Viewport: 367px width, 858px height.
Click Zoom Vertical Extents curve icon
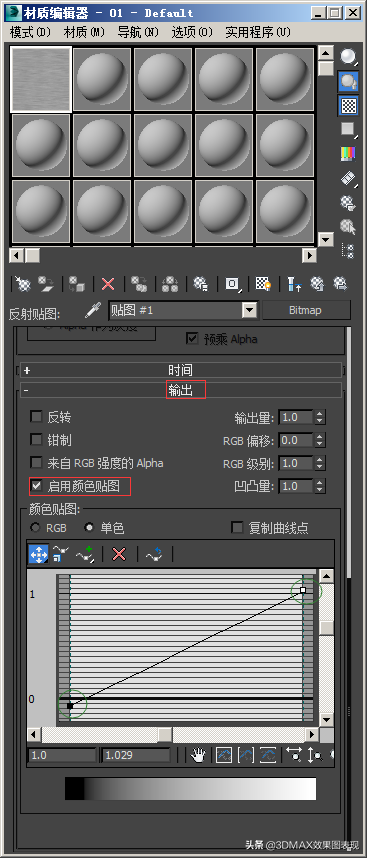click(267, 756)
